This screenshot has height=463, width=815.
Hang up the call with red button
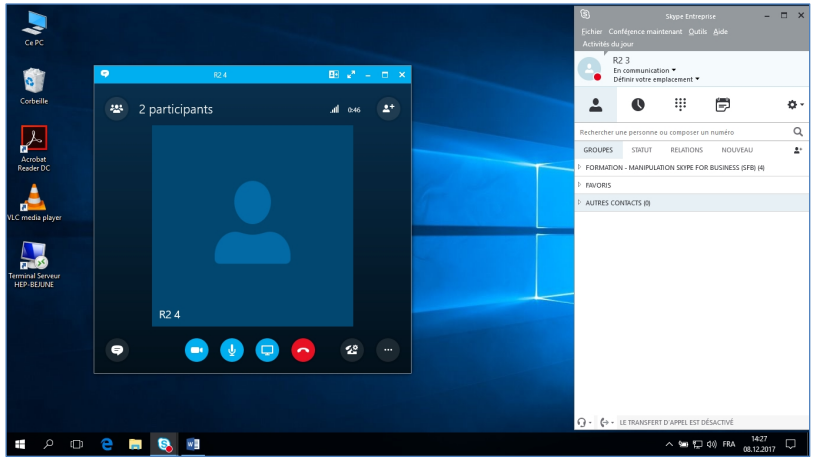click(303, 350)
